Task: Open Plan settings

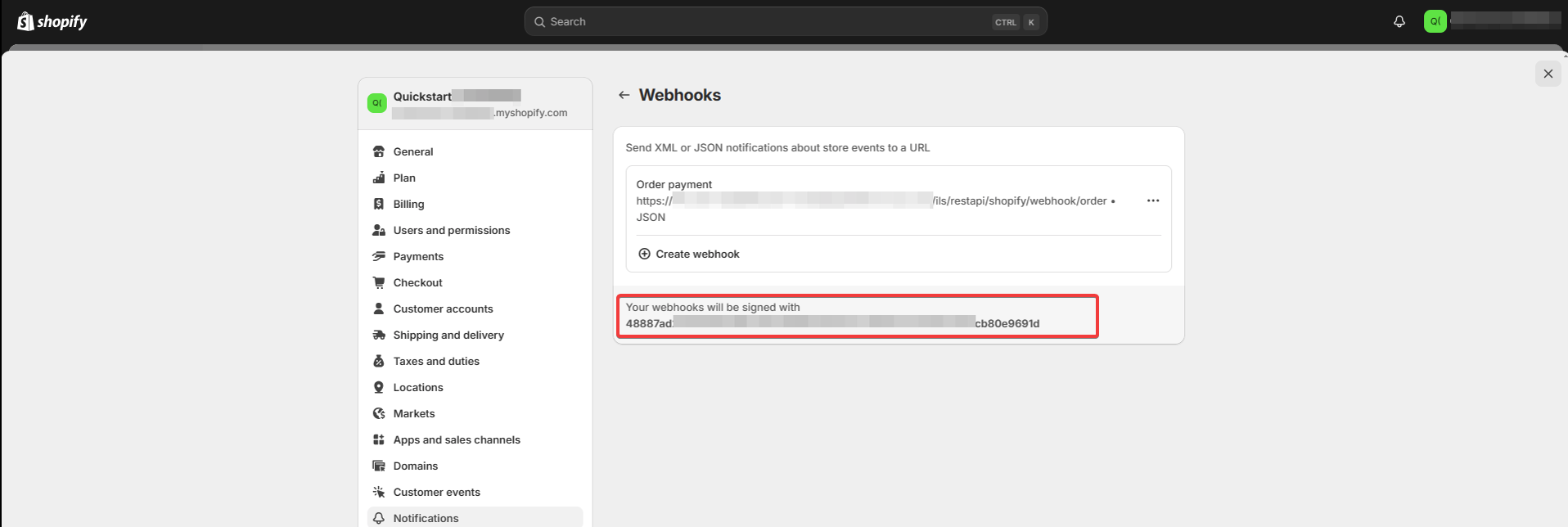Action: (x=404, y=178)
